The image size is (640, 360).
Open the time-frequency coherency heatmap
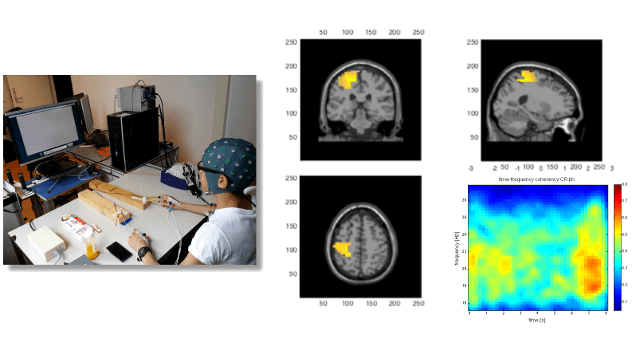coord(538,248)
